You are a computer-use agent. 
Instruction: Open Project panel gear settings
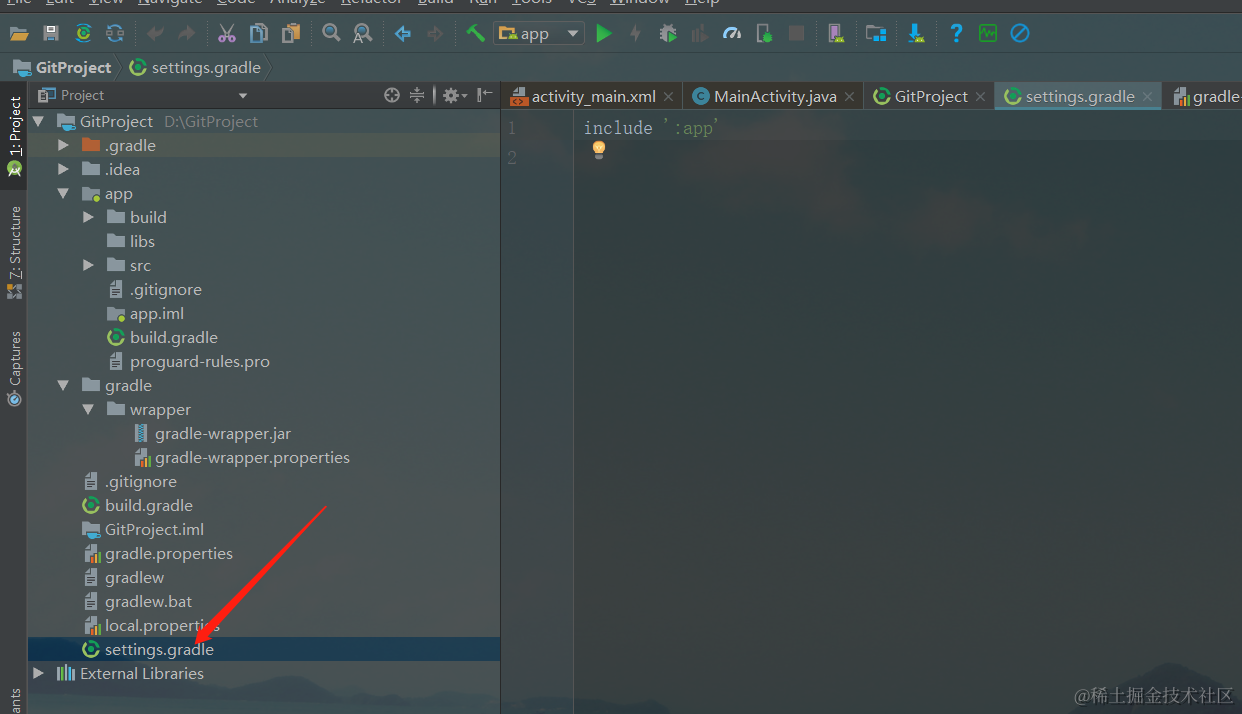point(453,95)
